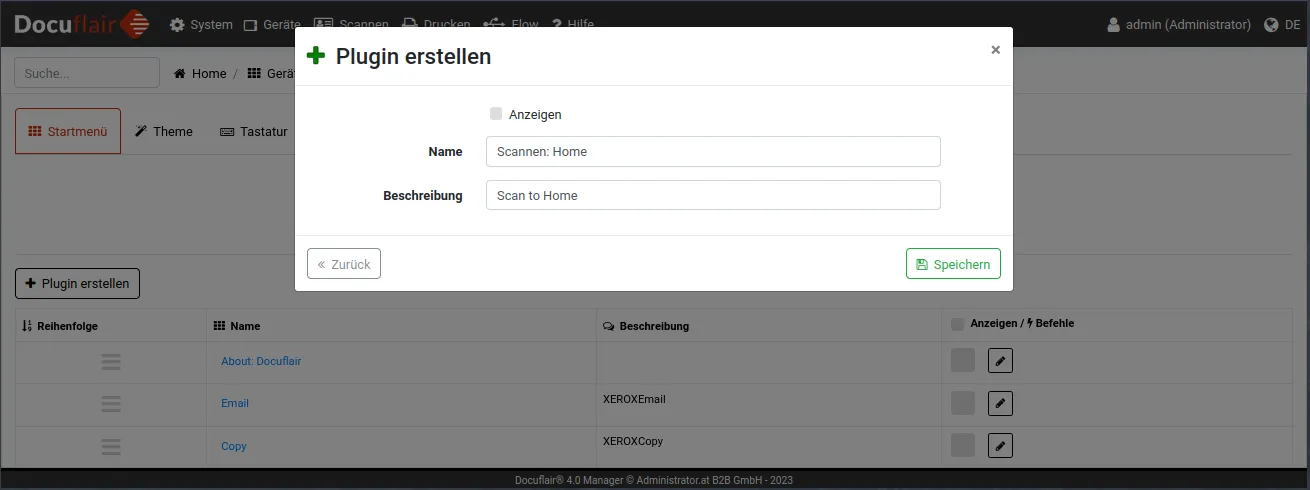Expand the admin (Administrator) user menu
This screenshot has height=490, width=1310.
tap(1179, 25)
